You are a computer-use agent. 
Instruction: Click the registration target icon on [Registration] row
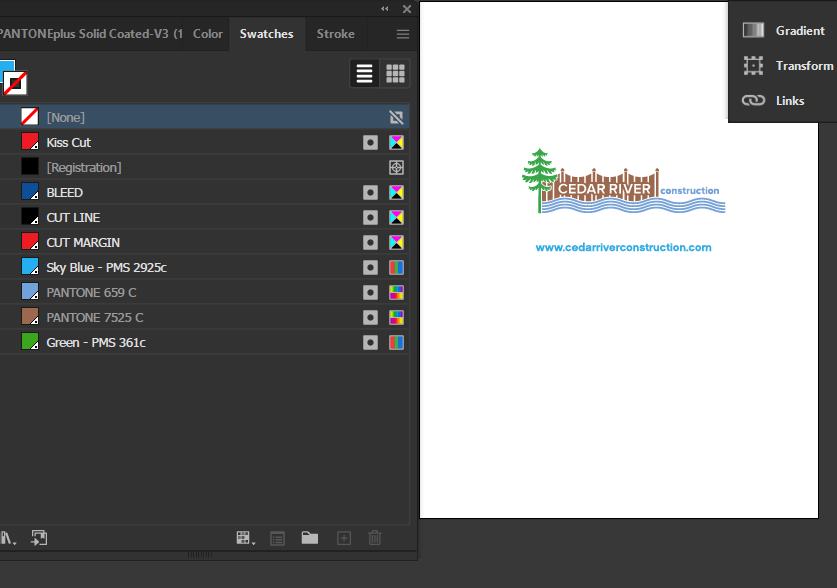click(396, 168)
